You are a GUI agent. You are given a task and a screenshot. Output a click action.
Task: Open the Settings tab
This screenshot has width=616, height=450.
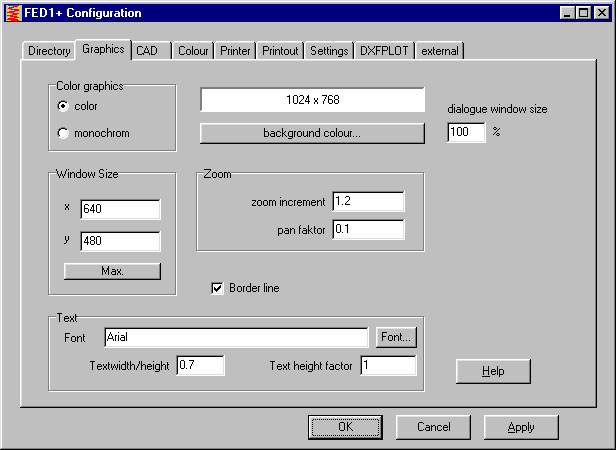329,51
